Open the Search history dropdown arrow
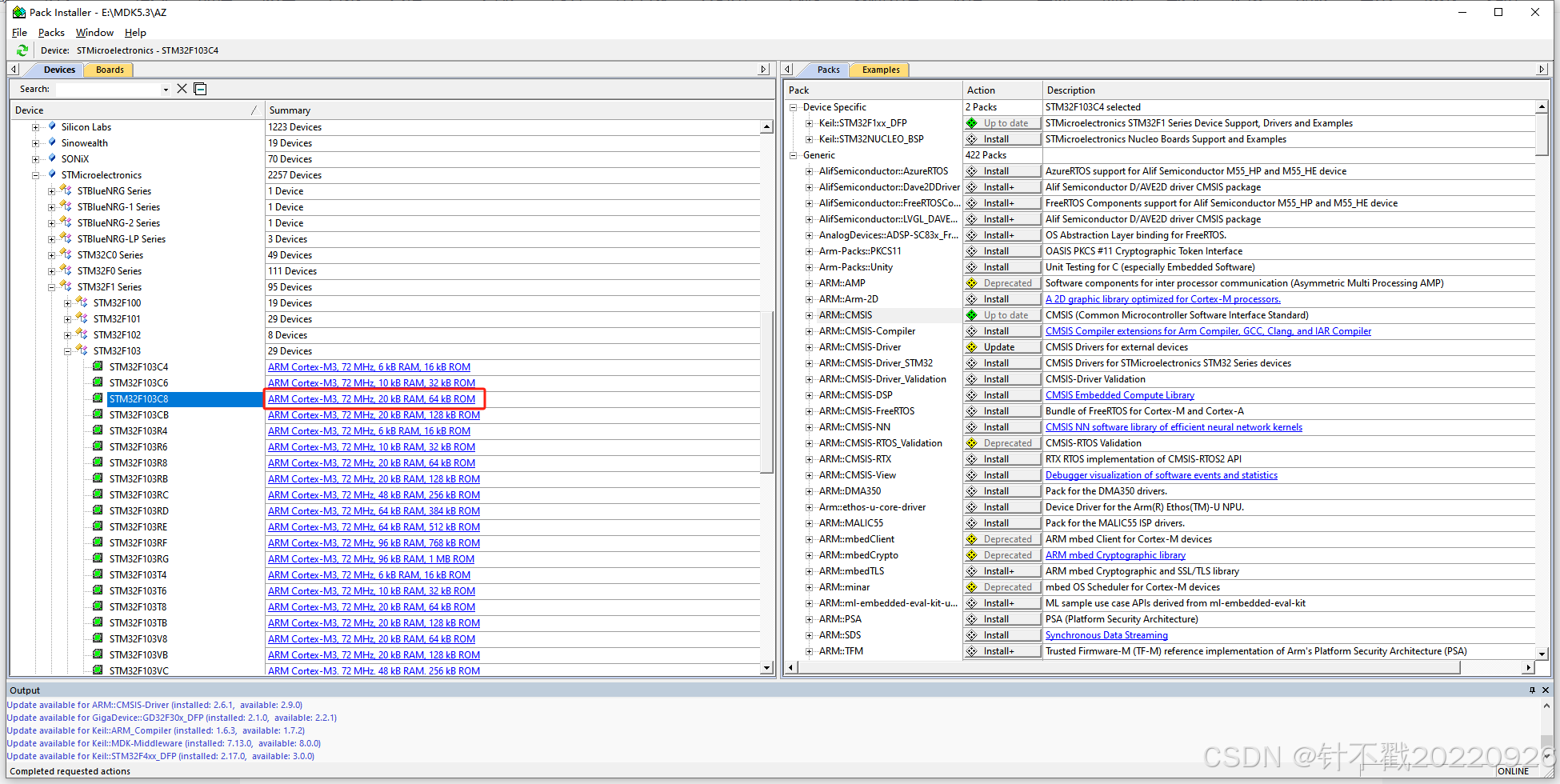 tap(166, 90)
